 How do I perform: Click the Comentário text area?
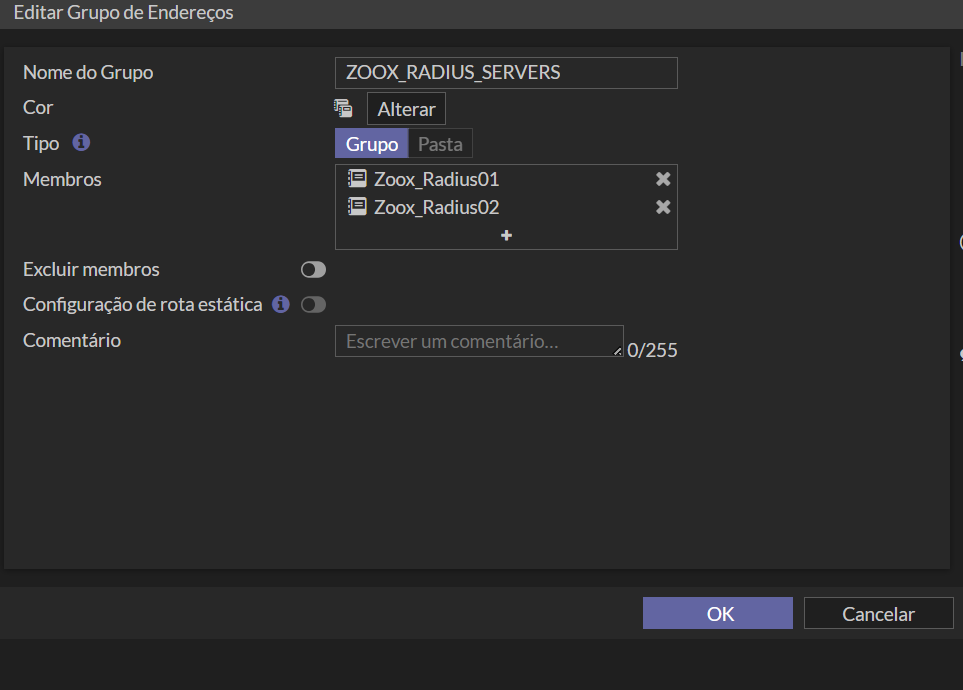click(x=479, y=341)
